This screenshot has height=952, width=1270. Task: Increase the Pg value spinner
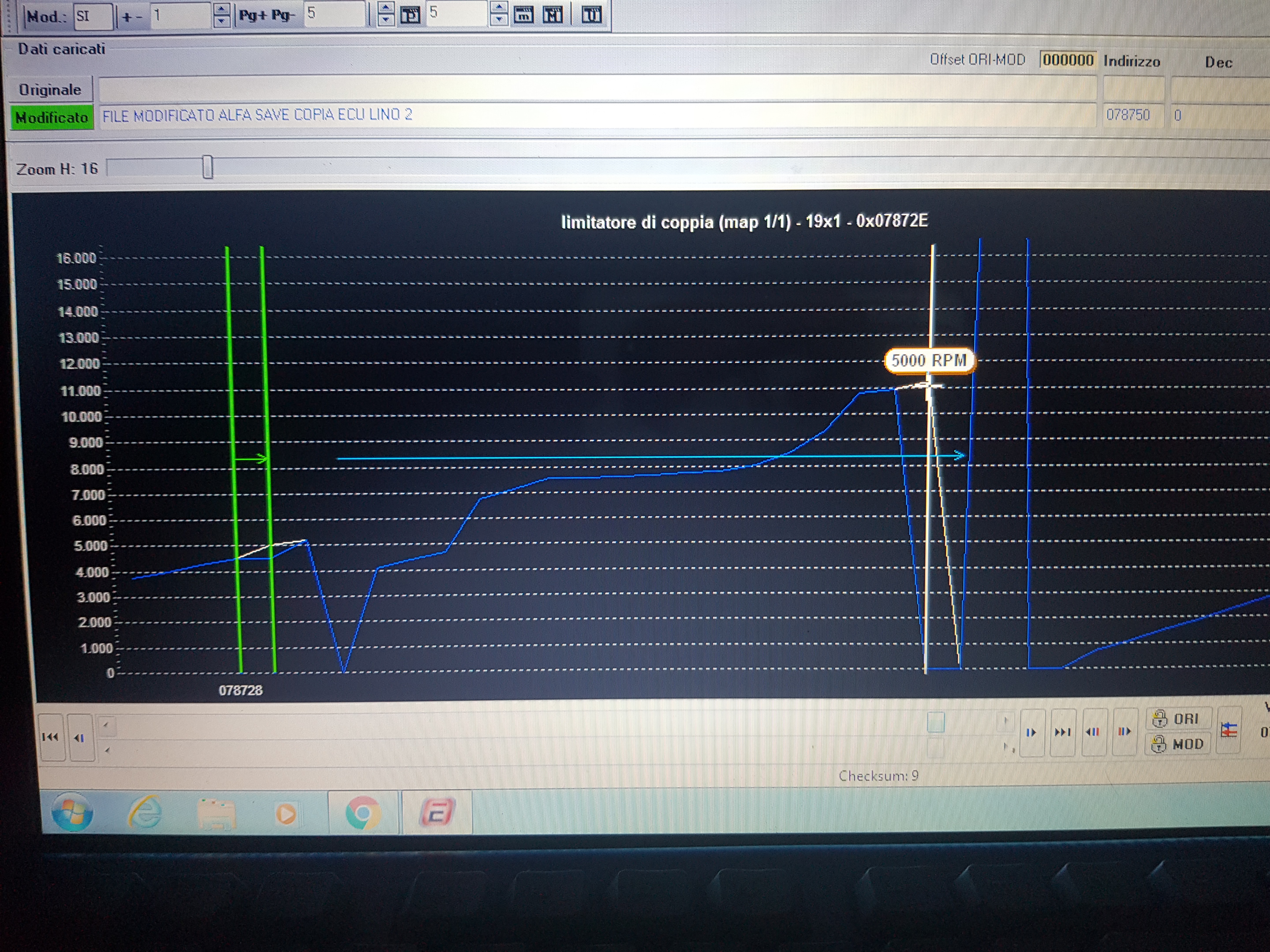tap(386, 7)
